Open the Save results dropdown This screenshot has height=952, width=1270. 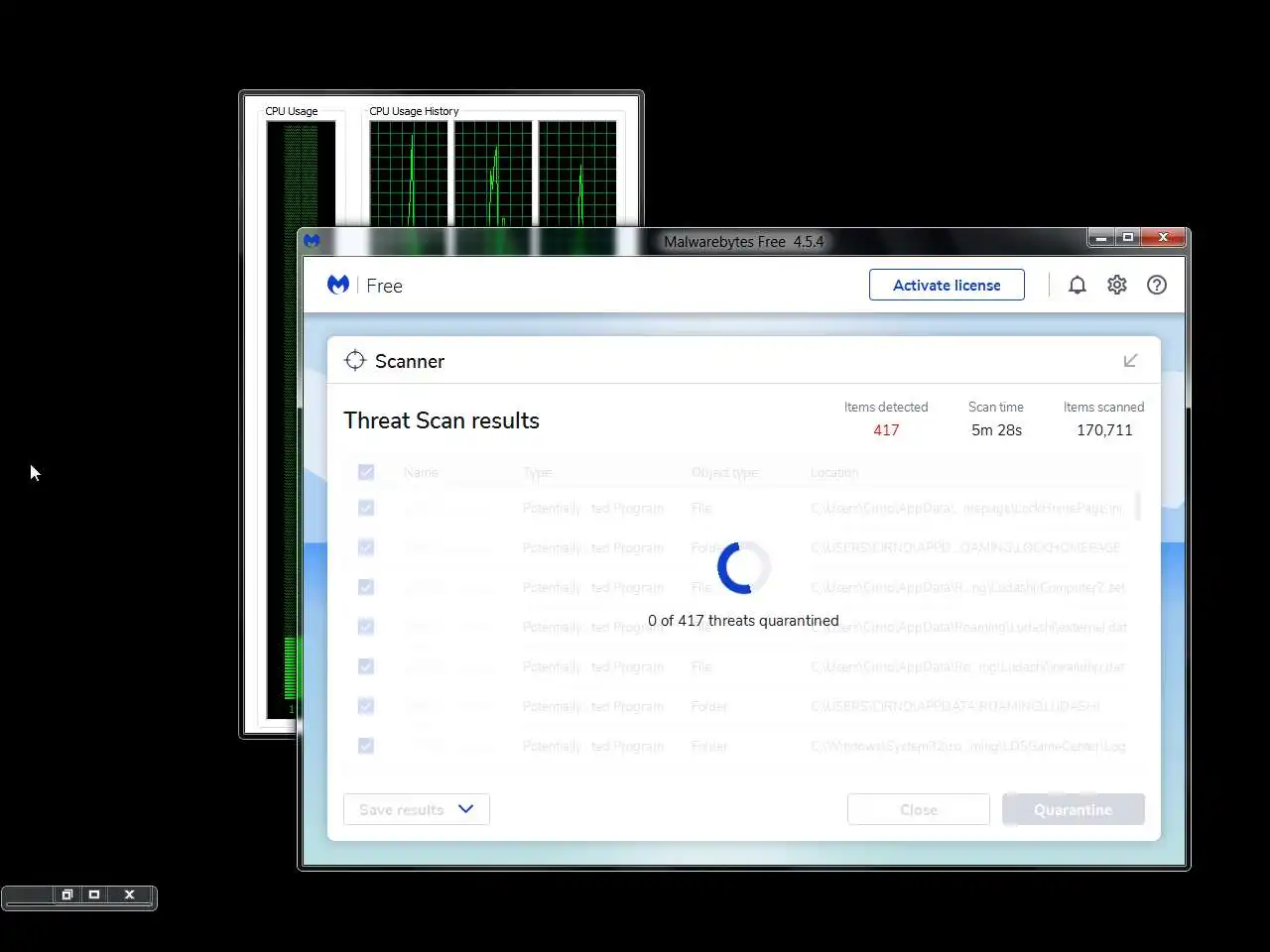pos(417,809)
